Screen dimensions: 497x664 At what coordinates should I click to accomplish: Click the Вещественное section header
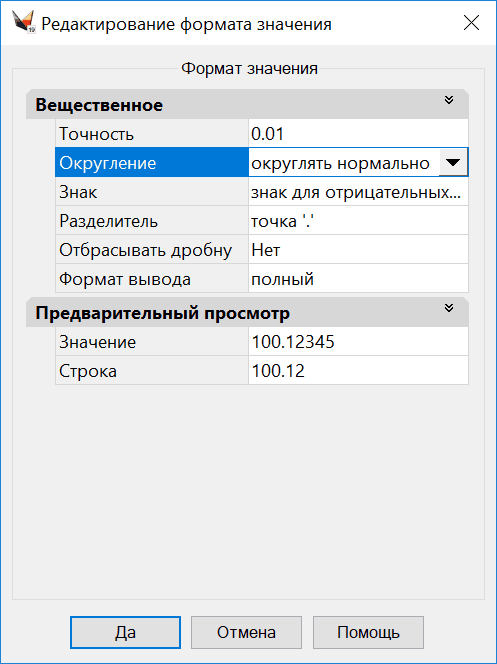(247, 104)
